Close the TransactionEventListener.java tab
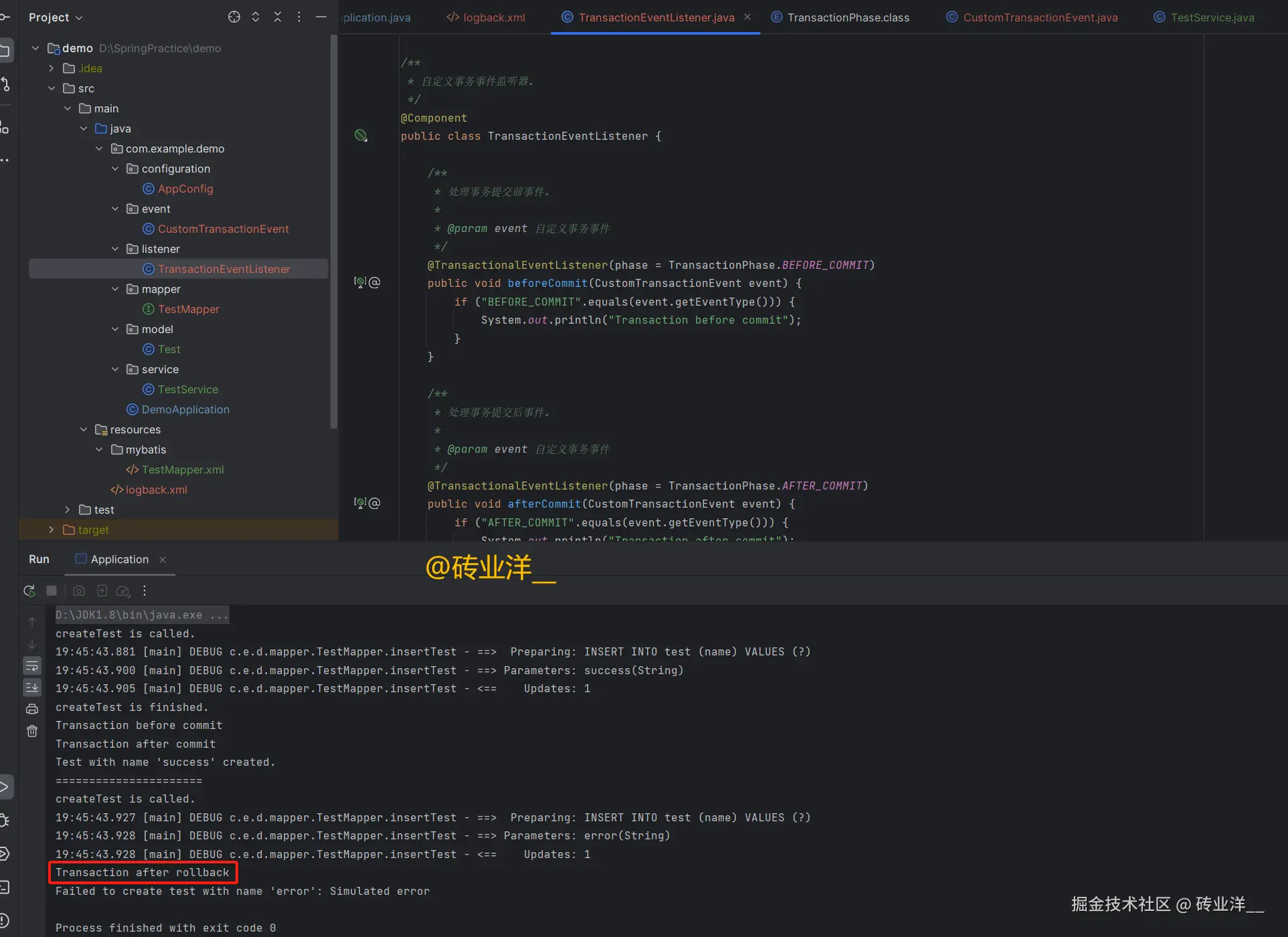The height and width of the screenshot is (937, 1288). (747, 17)
